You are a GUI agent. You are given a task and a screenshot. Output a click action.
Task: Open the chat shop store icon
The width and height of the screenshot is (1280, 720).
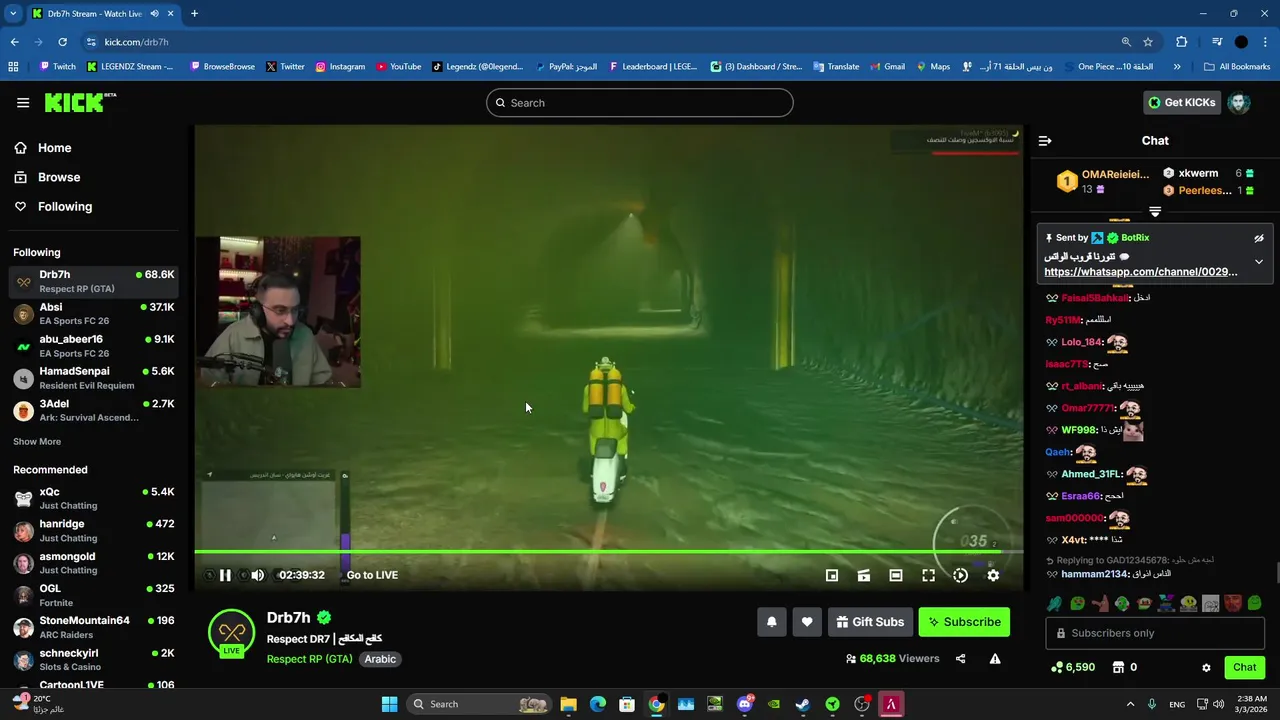point(1119,667)
